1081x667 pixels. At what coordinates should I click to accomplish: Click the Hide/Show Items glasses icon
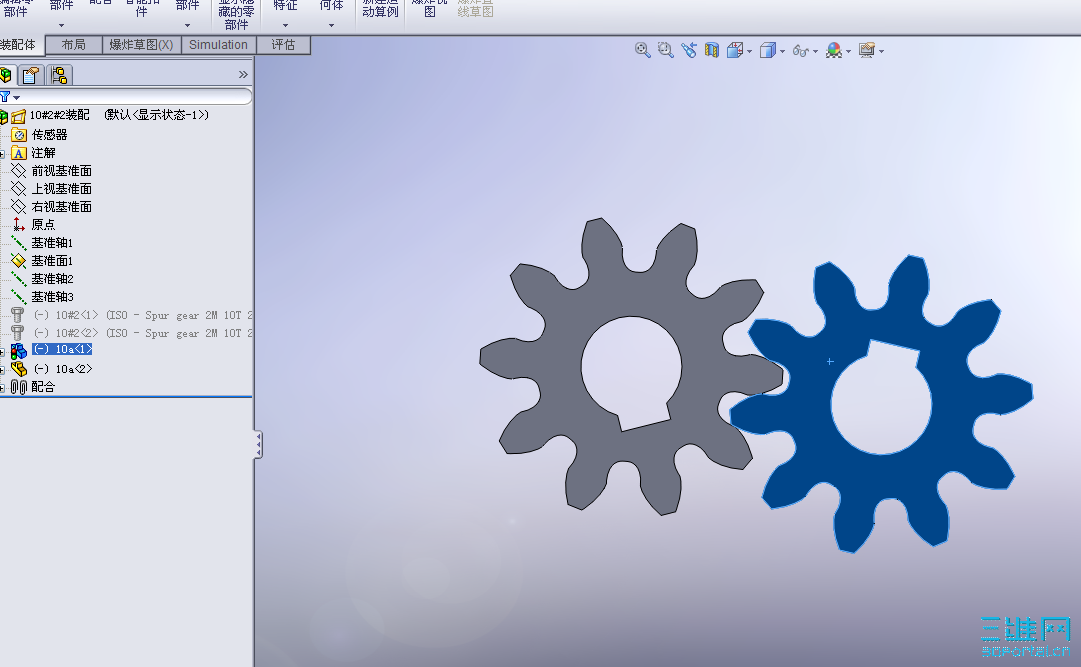800,51
